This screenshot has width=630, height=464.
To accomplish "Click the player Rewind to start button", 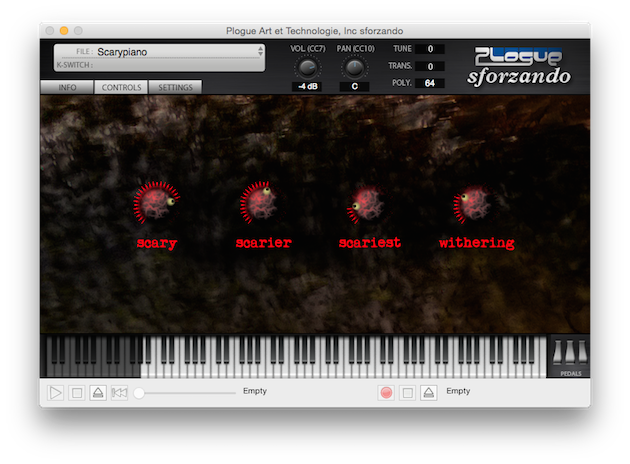I will point(119,392).
